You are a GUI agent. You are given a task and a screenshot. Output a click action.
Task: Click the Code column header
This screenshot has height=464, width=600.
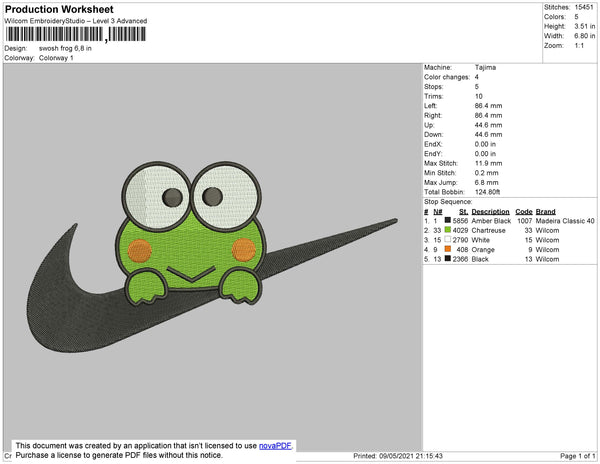(x=523, y=212)
